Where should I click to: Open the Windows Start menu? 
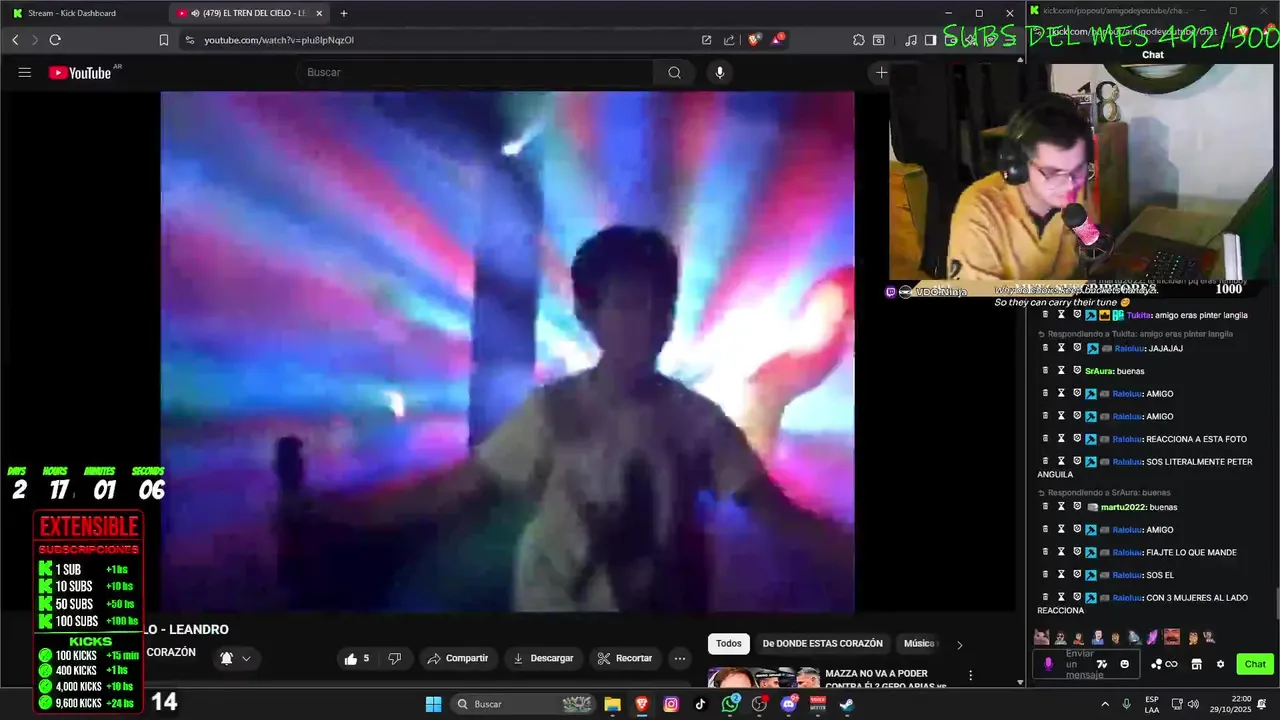[x=433, y=704]
